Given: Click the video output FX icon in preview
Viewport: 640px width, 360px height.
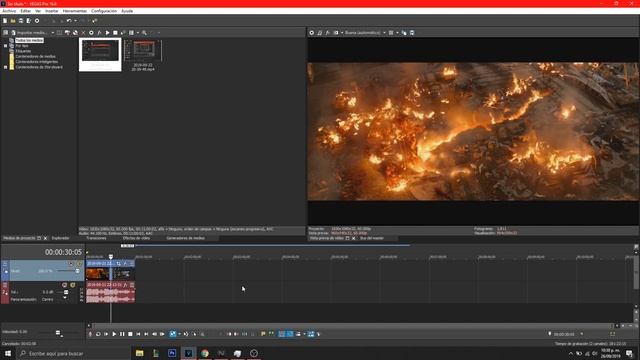Looking at the screenshot, I should 327,33.
